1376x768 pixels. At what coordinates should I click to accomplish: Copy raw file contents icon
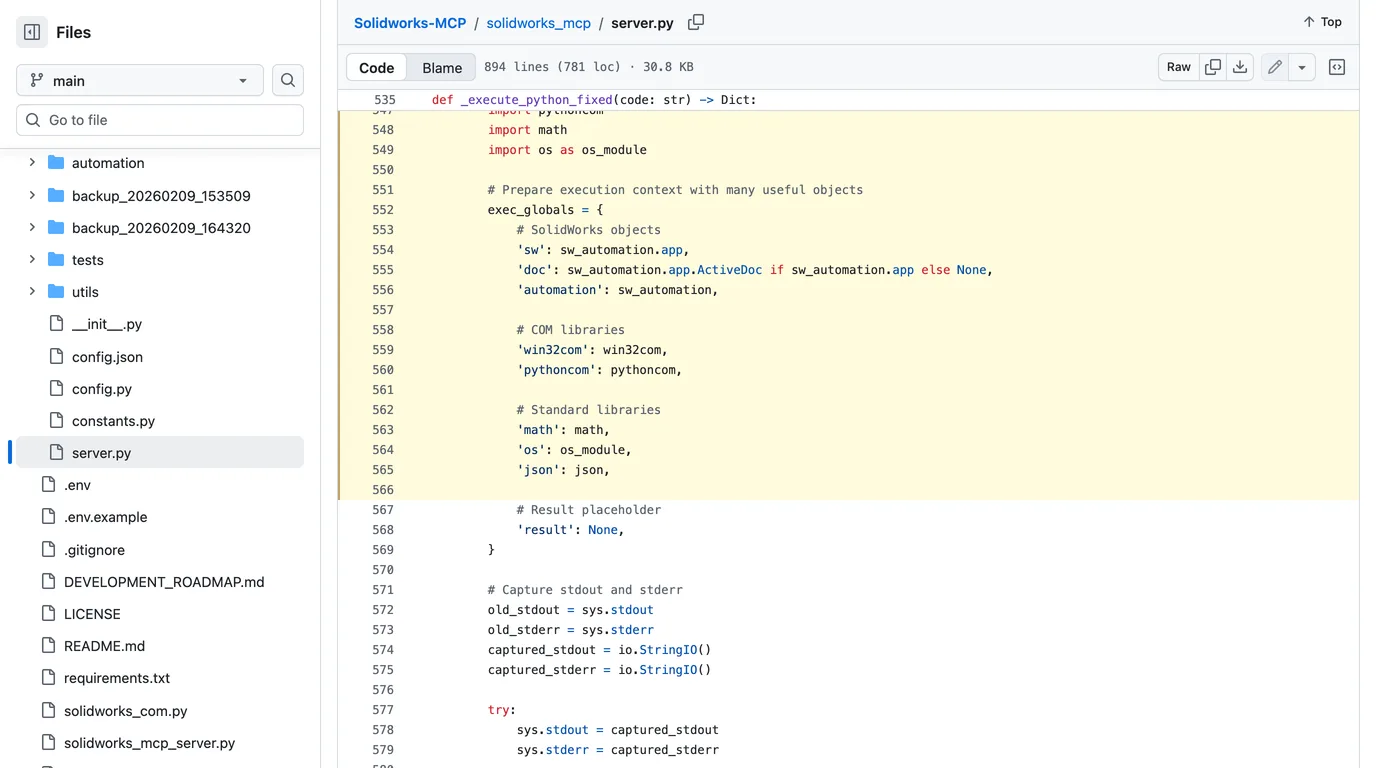pyautogui.click(x=1213, y=67)
